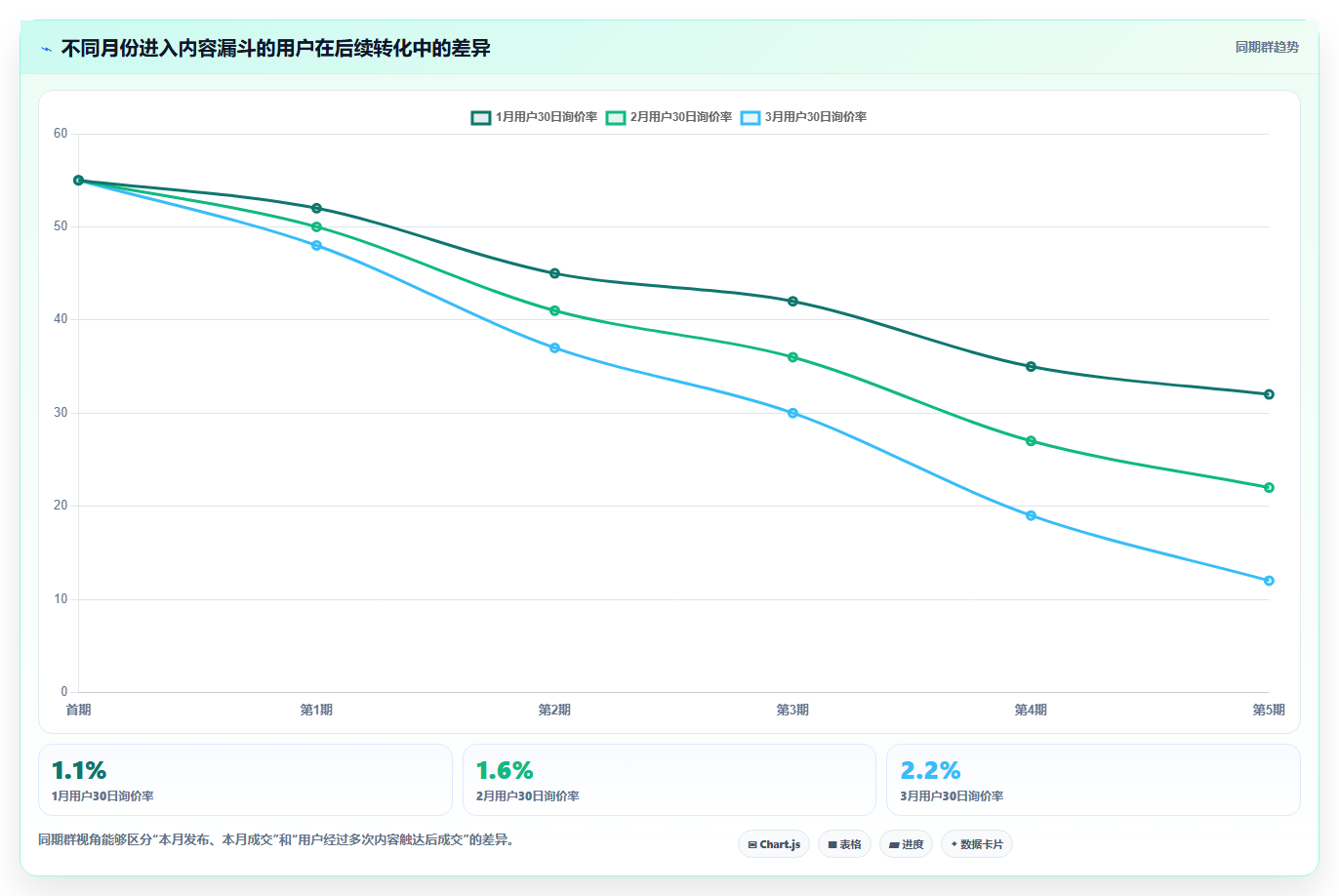Click the 第4期 x-axis label
The width and height of the screenshot is (1339, 896).
(x=1031, y=710)
